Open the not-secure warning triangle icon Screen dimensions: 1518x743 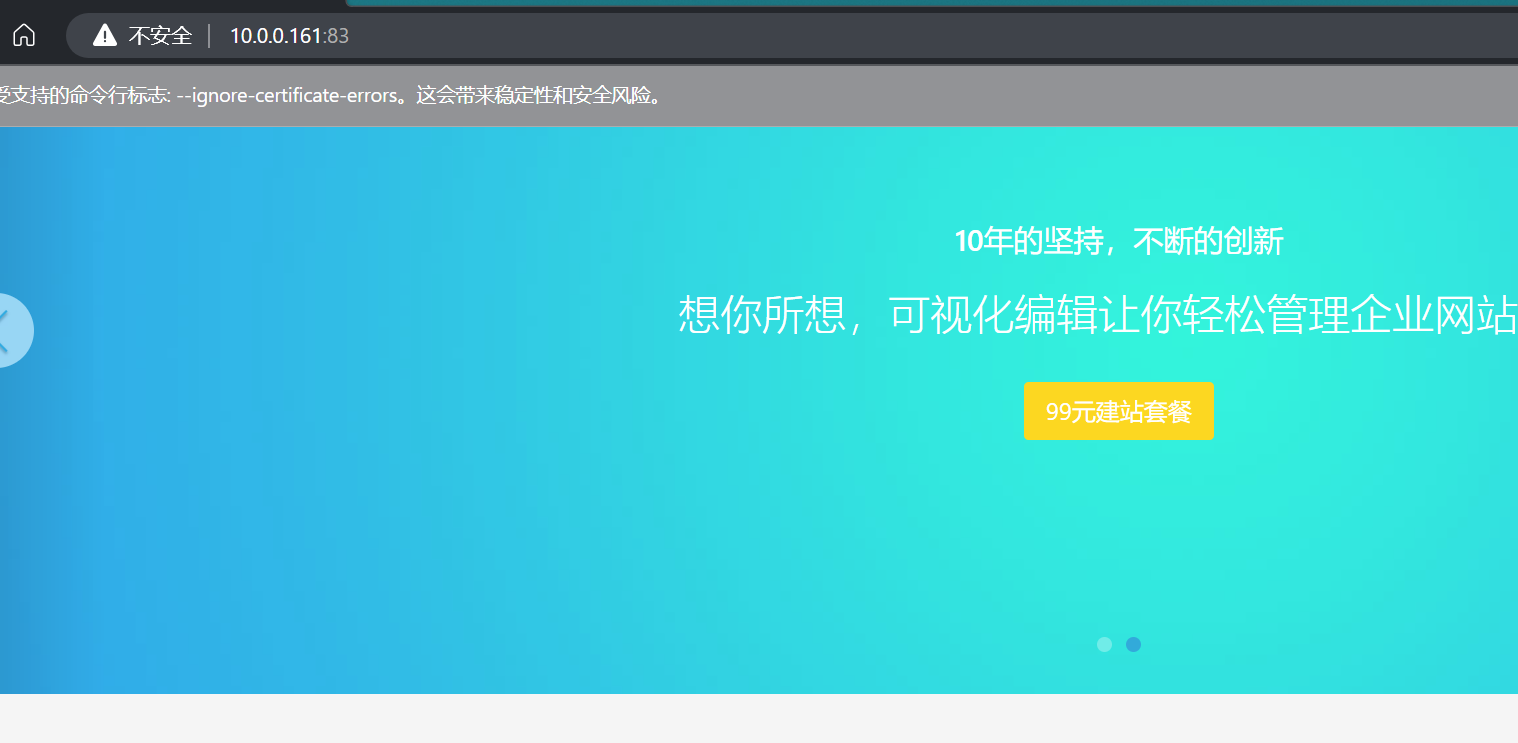(105, 36)
